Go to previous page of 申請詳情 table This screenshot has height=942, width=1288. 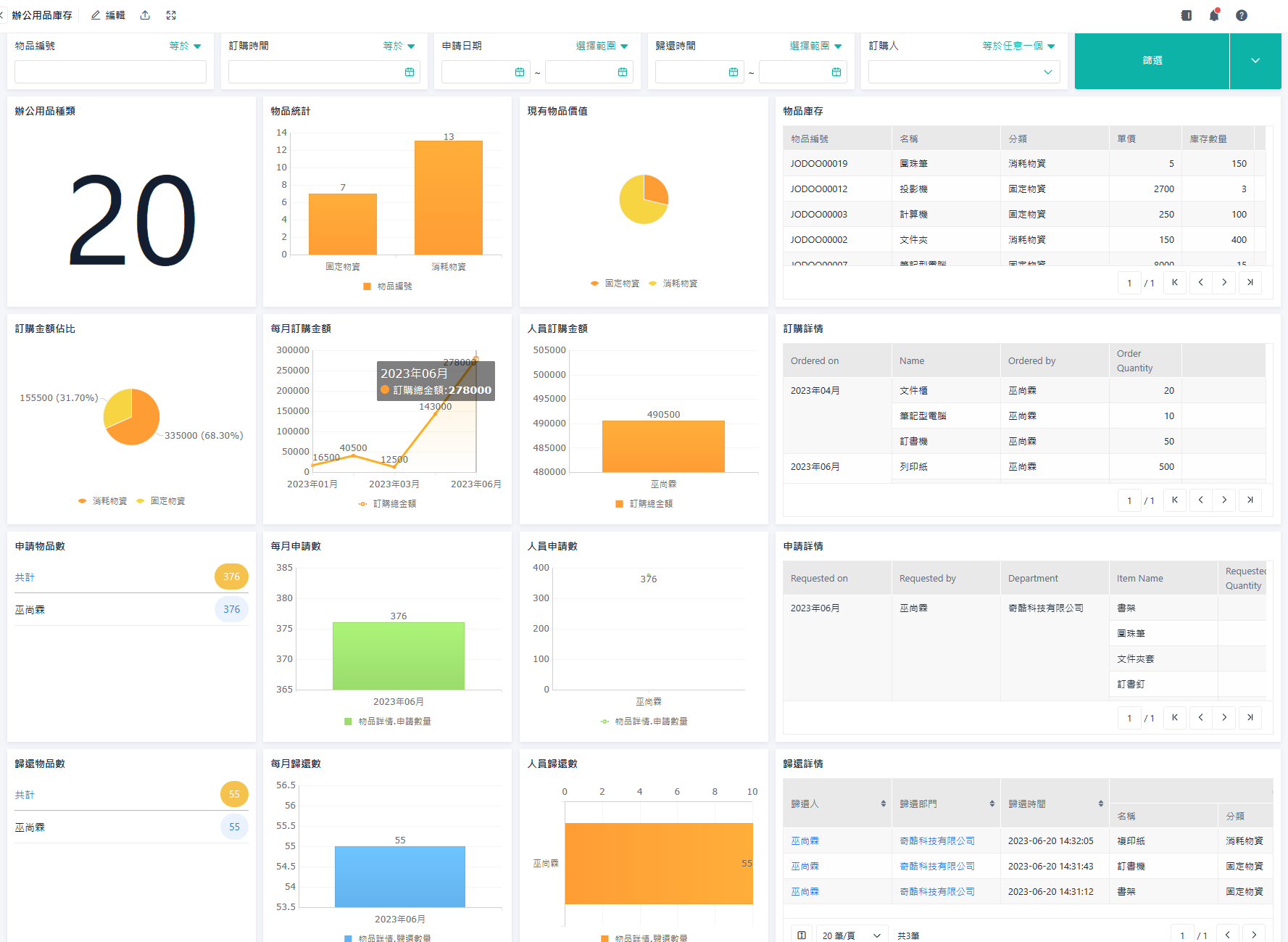point(1201,717)
